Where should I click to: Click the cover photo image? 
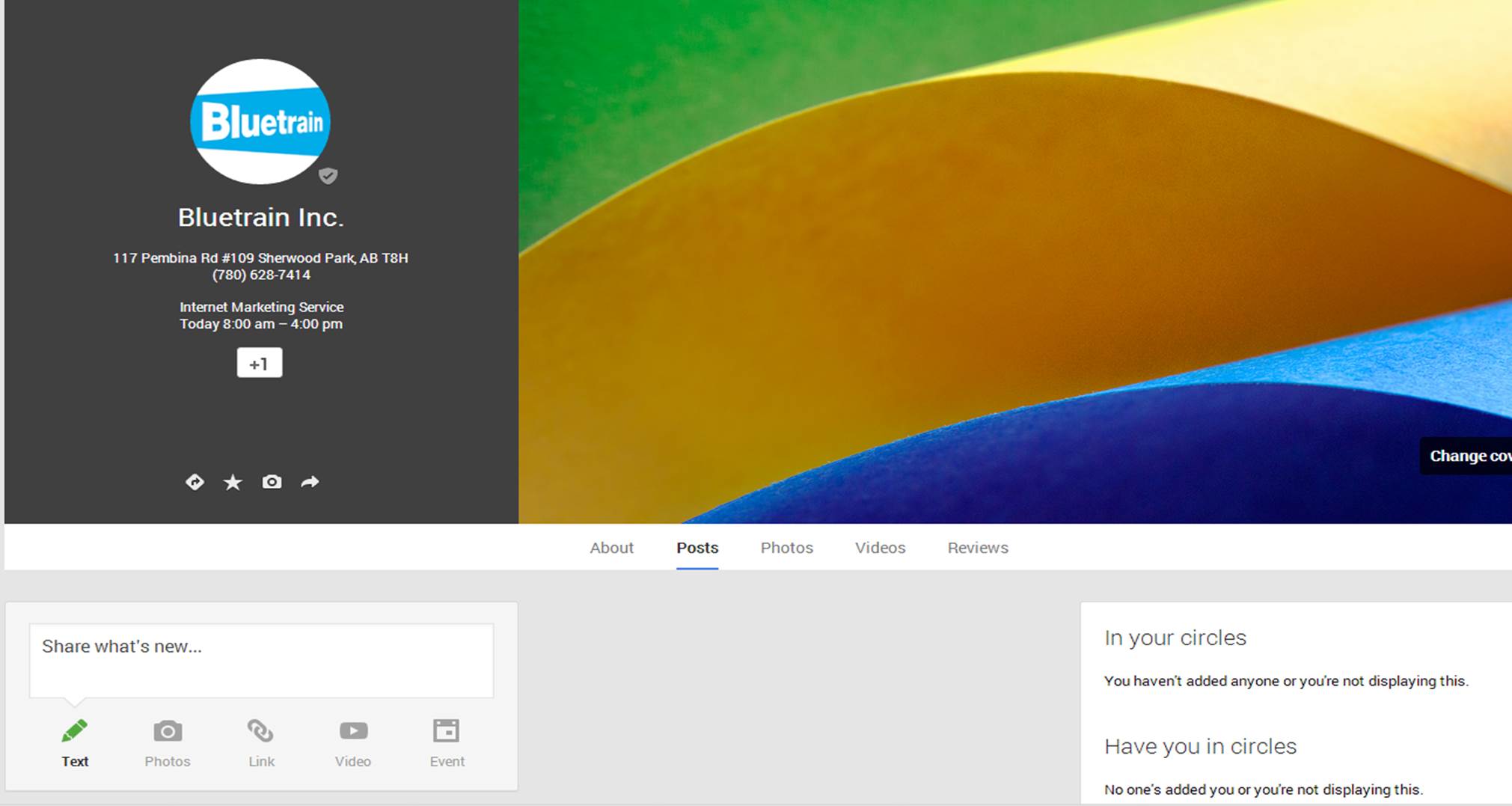[x=1015, y=261]
